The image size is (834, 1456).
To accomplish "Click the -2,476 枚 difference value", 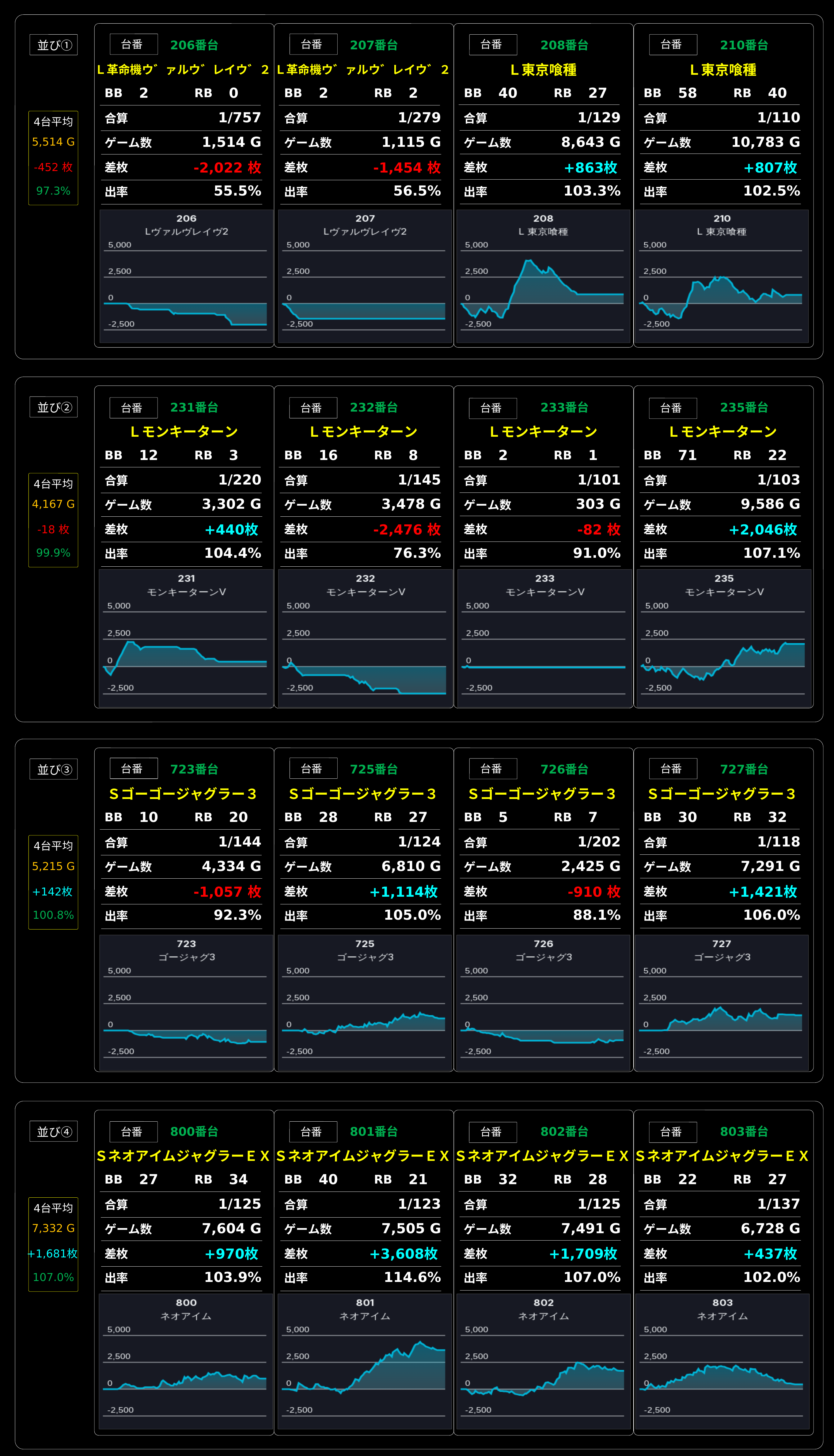I will click(407, 530).
